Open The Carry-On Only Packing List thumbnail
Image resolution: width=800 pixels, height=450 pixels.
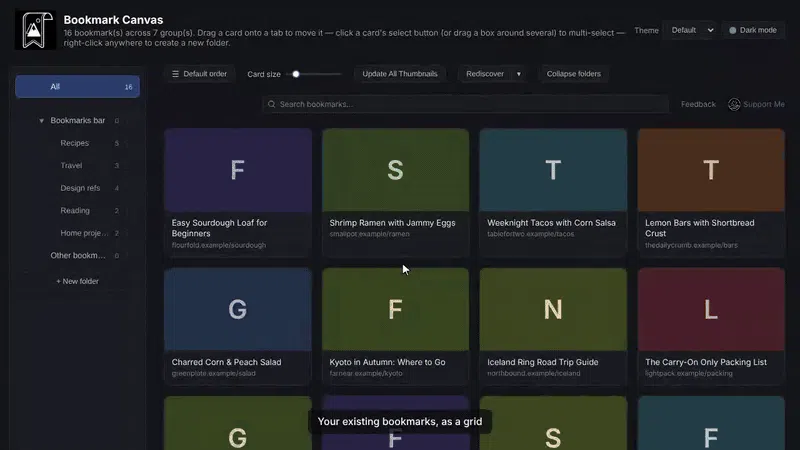coord(711,309)
